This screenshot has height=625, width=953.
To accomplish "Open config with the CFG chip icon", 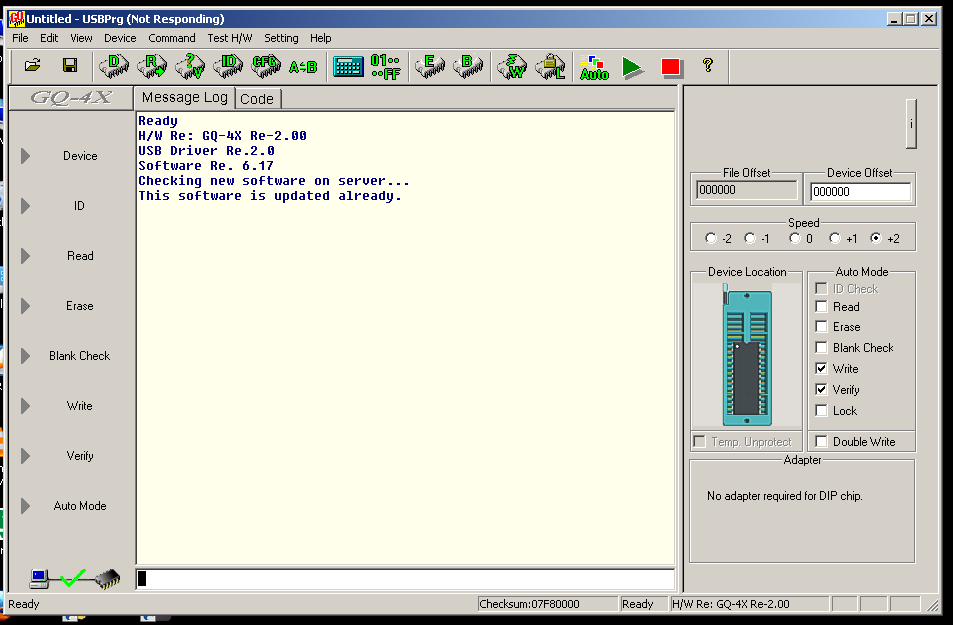I will click(266, 66).
